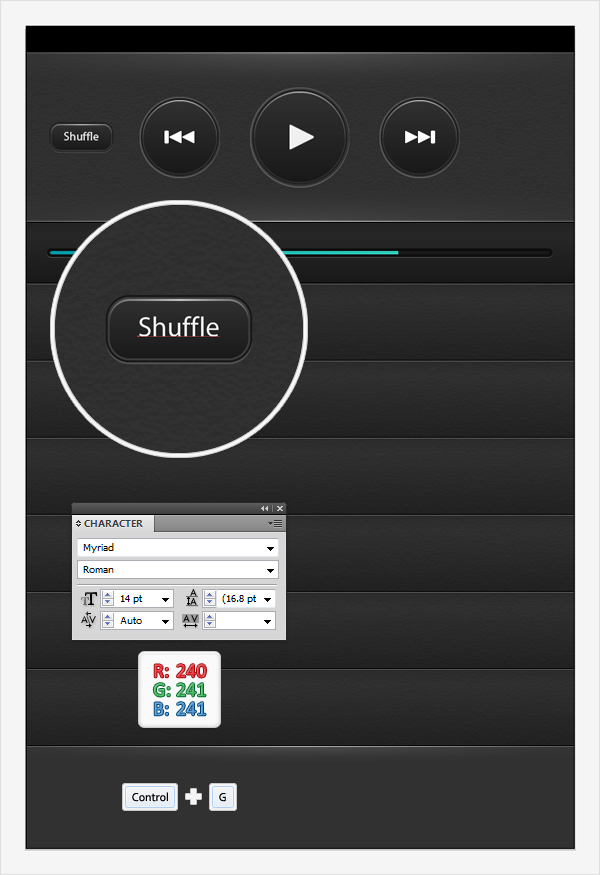The image size is (600, 875).
Task: Click the B: 241 color value
Action: pyautogui.click(x=180, y=709)
